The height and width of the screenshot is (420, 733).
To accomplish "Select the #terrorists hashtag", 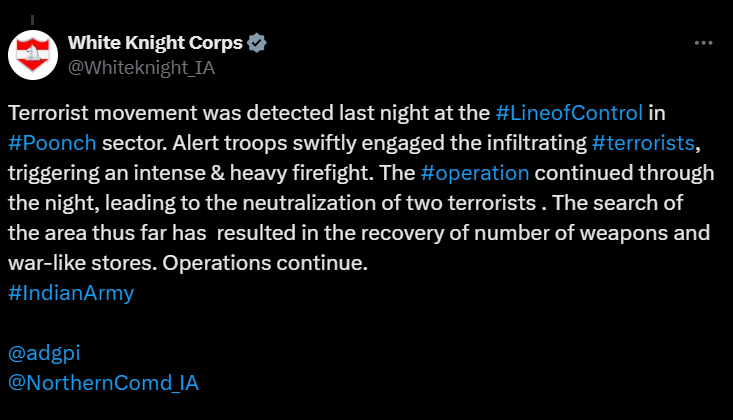I will click(x=643, y=143).
